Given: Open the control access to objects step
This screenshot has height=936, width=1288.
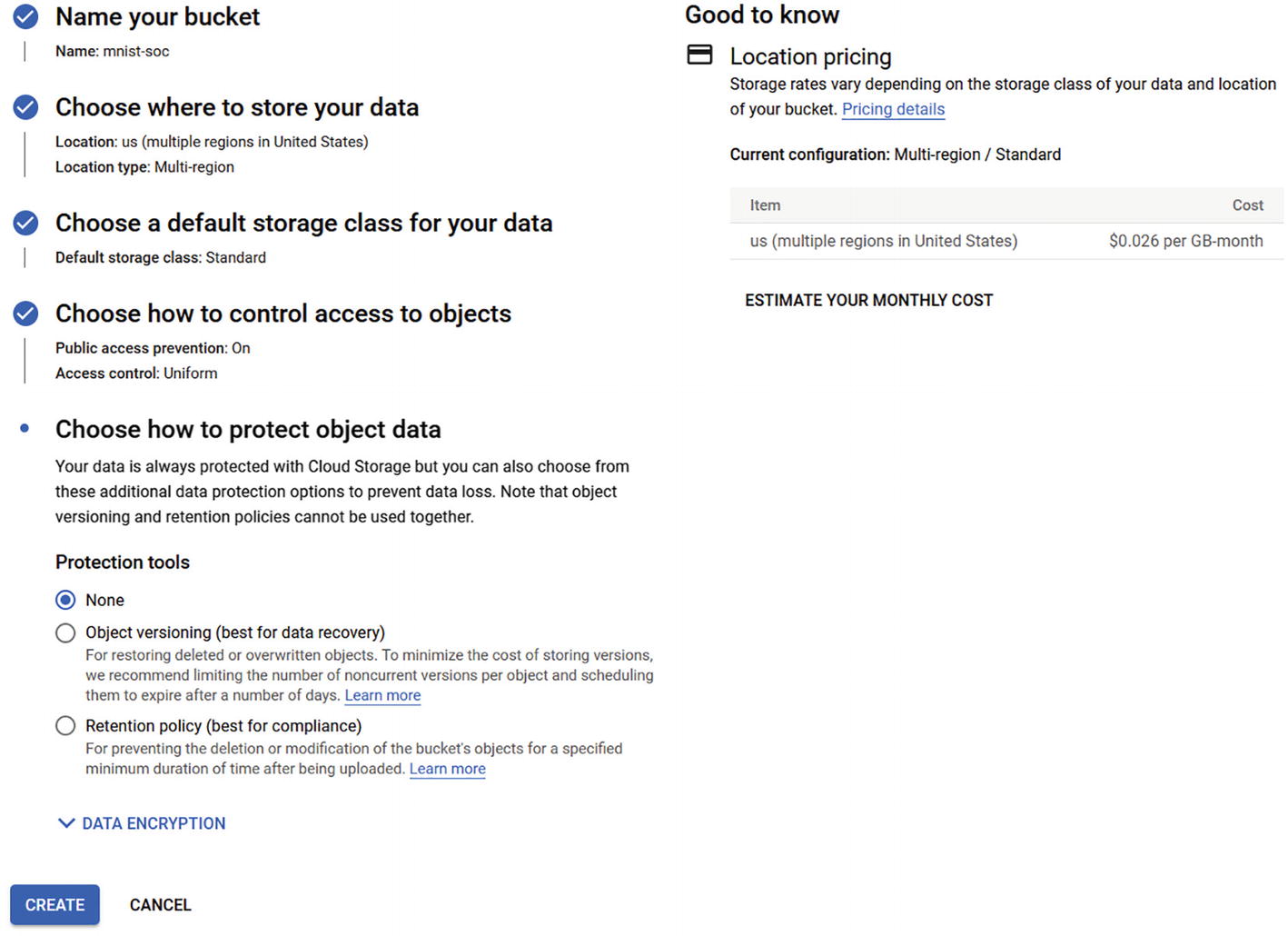Looking at the screenshot, I should point(283,314).
